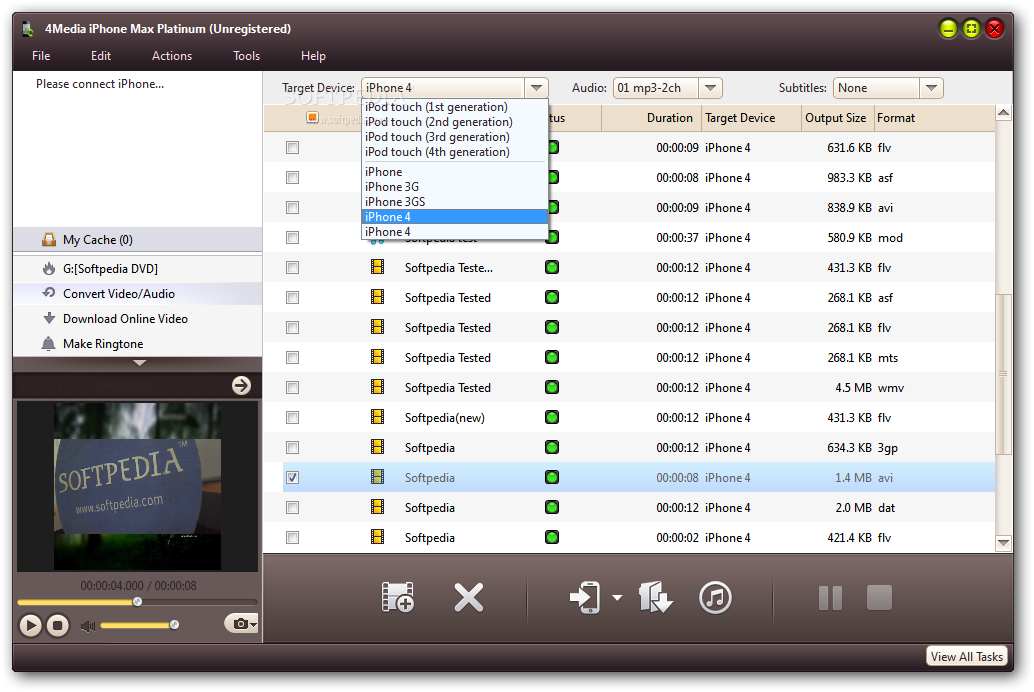Check the box for the 983.3 KB asf row
1034x692 pixels.
coord(292,177)
